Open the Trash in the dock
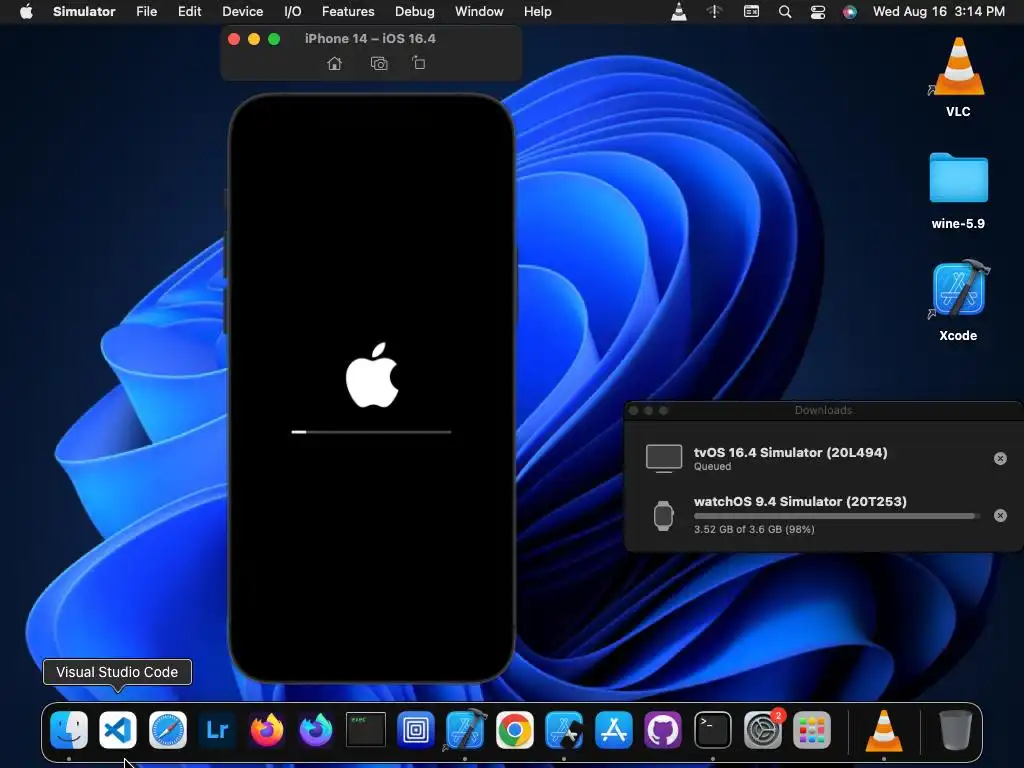This screenshot has height=768, width=1024. click(955, 729)
